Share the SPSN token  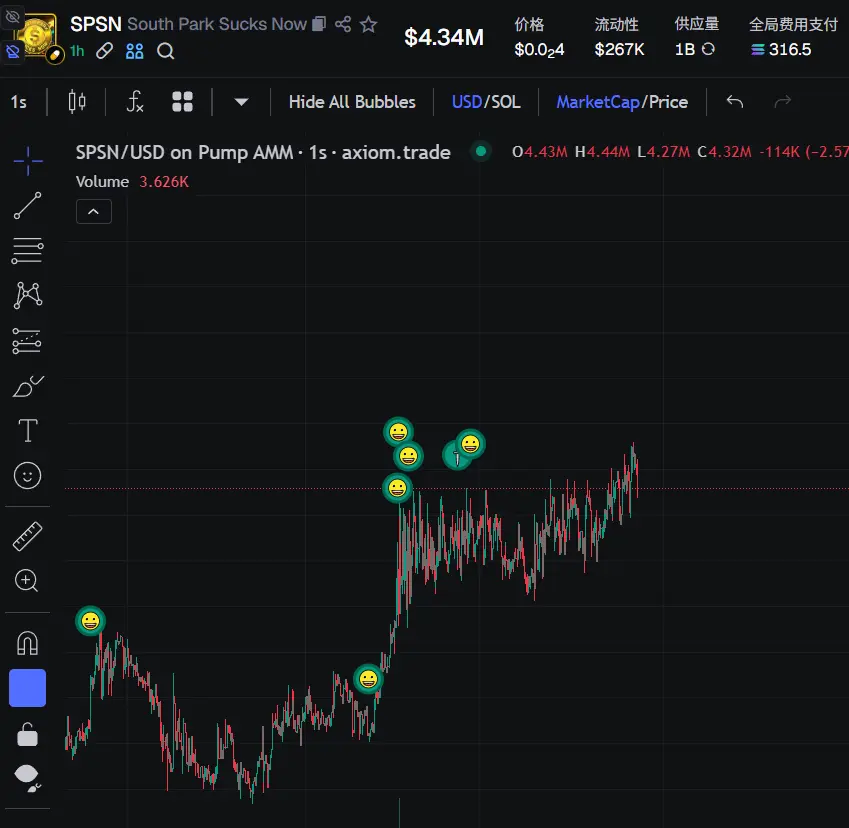coord(343,24)
